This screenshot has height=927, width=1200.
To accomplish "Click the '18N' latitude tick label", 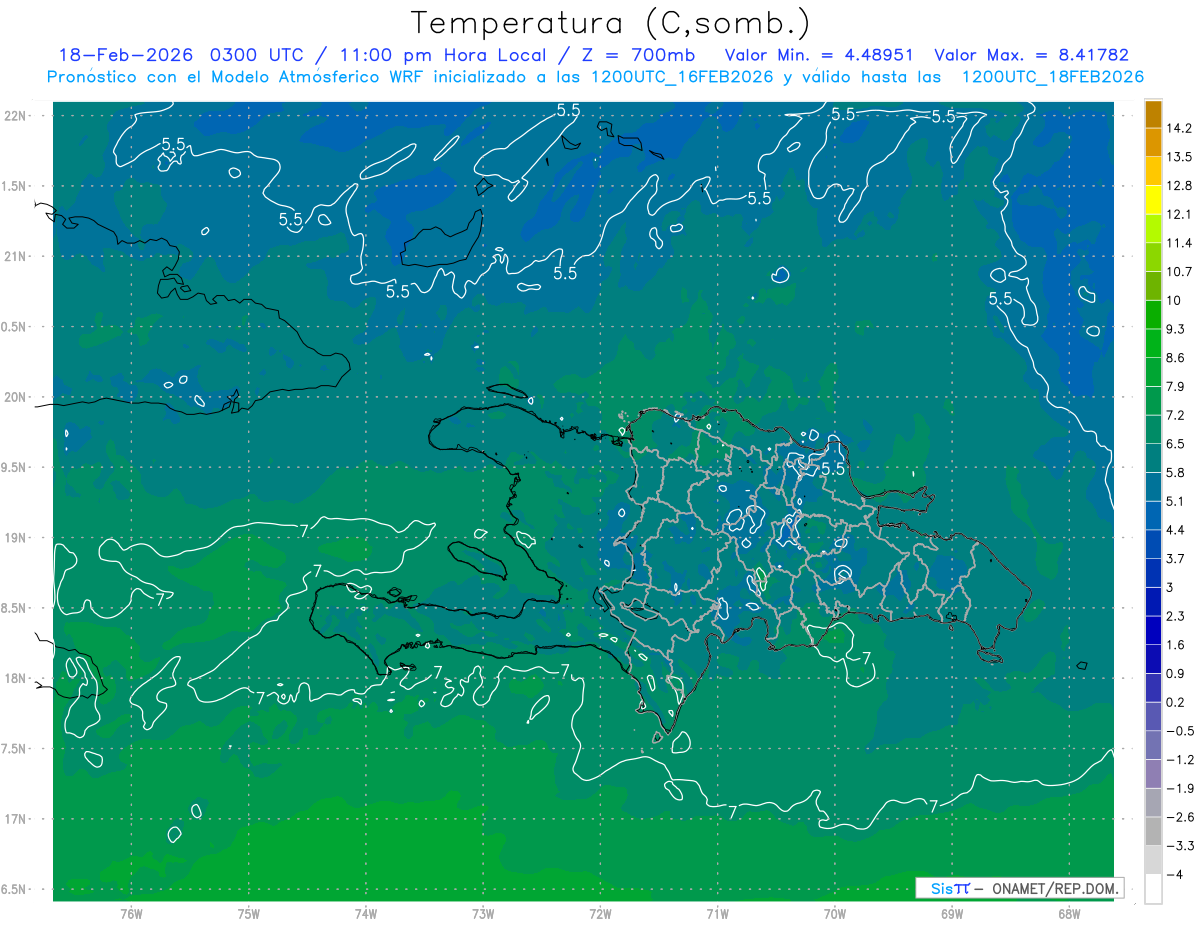I will [14, 679].
